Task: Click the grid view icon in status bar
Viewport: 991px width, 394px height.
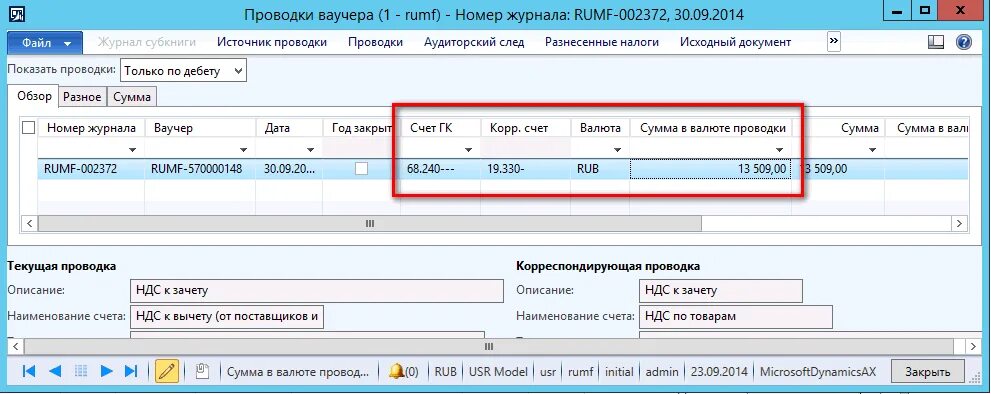Action: [81, 371]
